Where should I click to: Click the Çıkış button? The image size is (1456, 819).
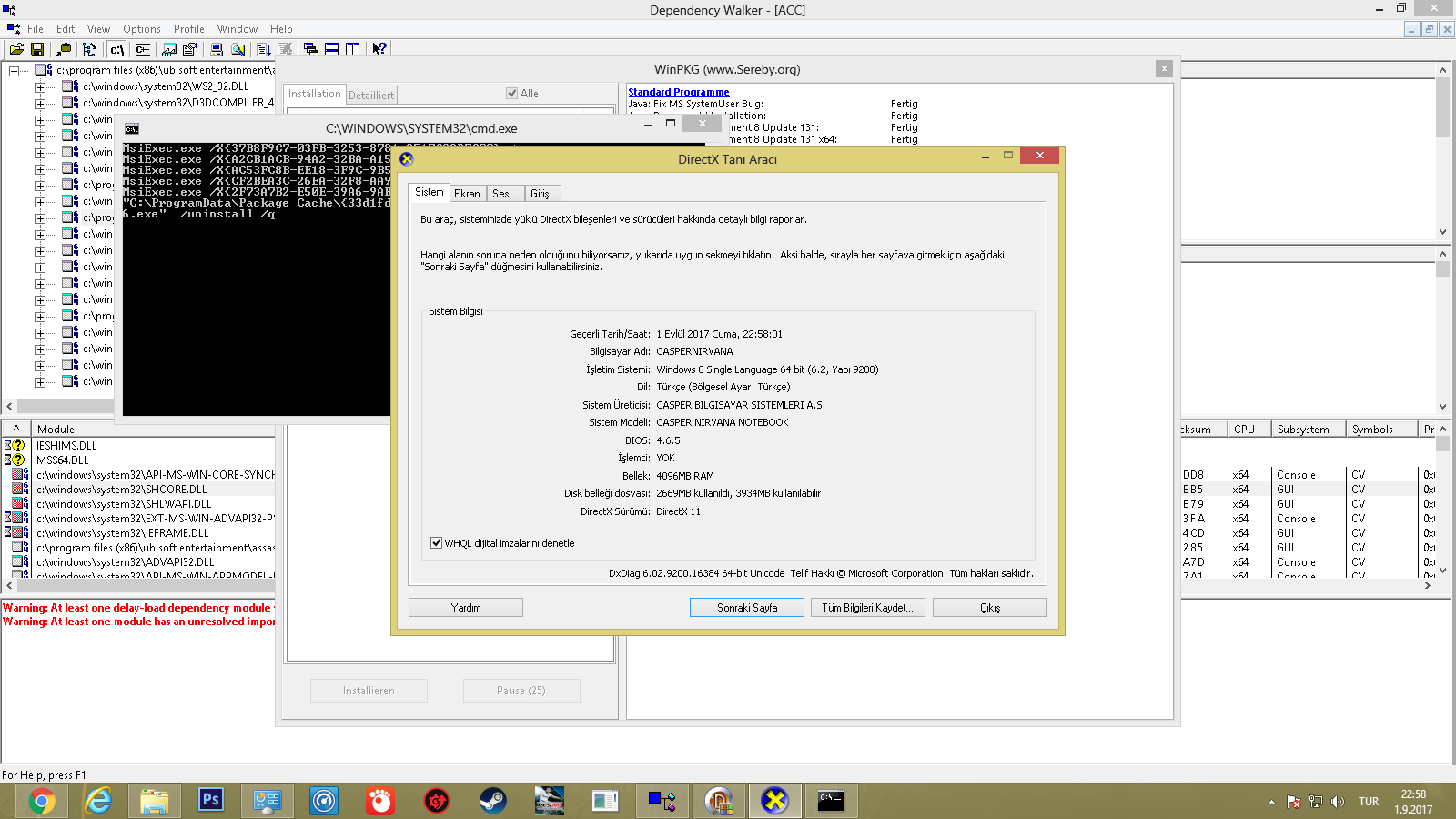990,608
